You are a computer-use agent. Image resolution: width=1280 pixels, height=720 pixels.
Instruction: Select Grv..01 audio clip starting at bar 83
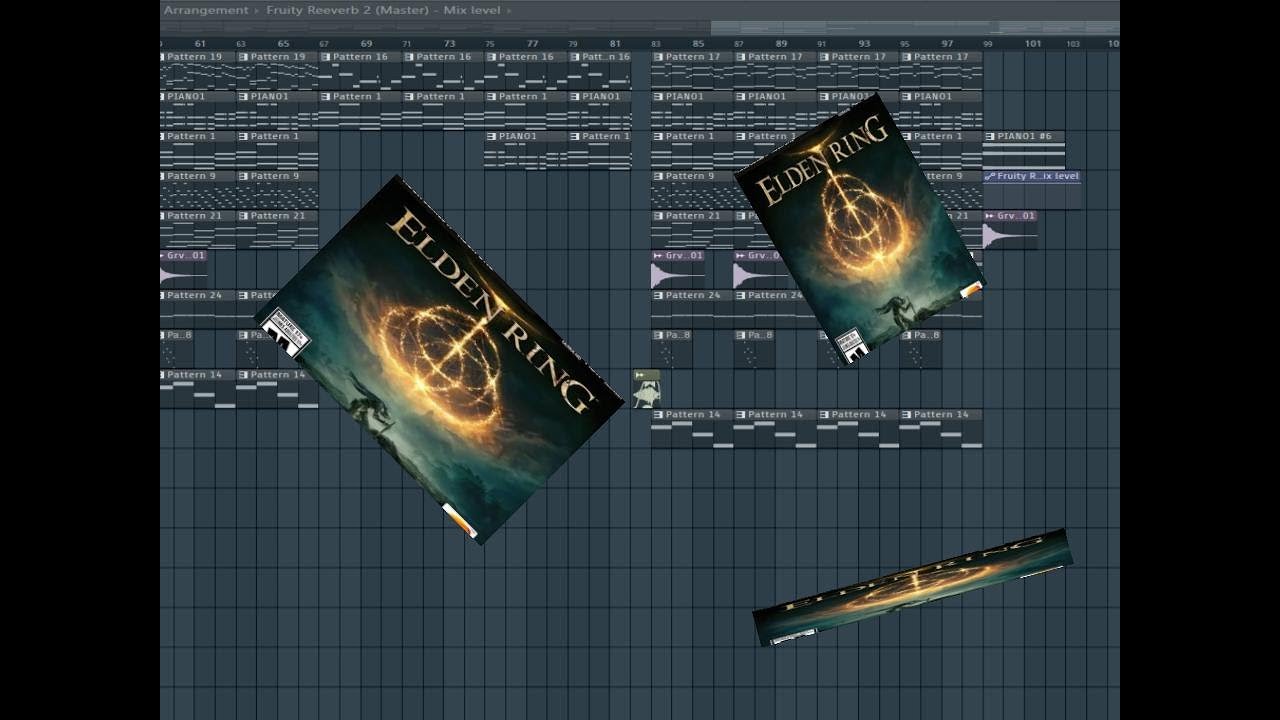point(678,270)
